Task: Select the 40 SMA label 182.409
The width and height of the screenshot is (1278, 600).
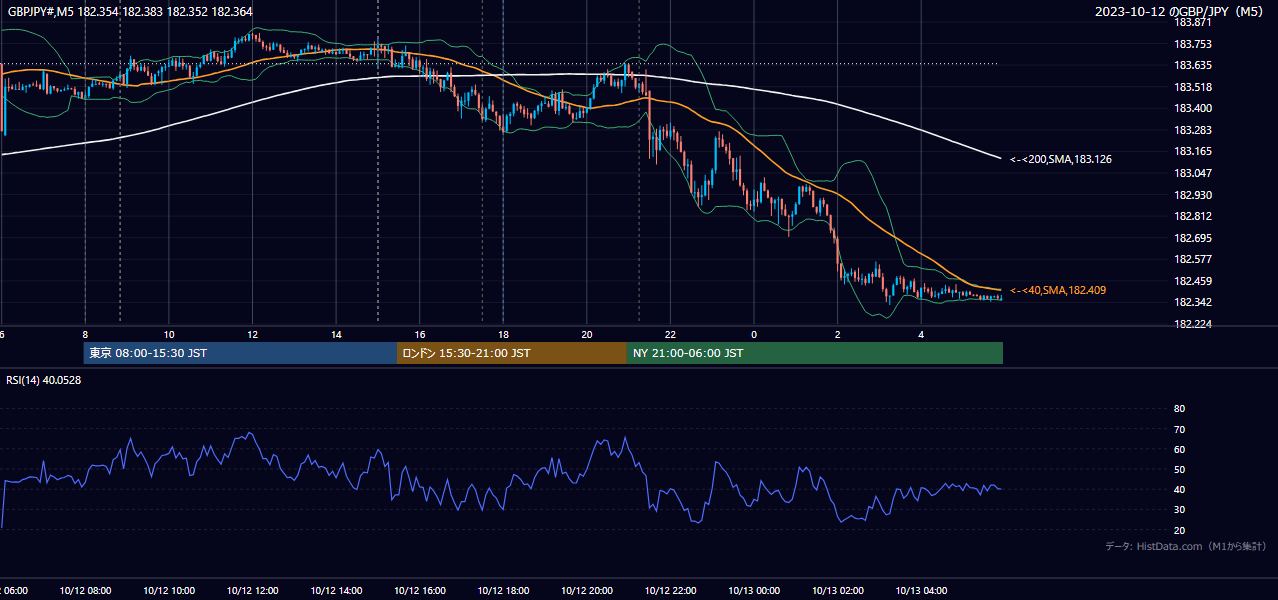Action: pos(1058,290)
